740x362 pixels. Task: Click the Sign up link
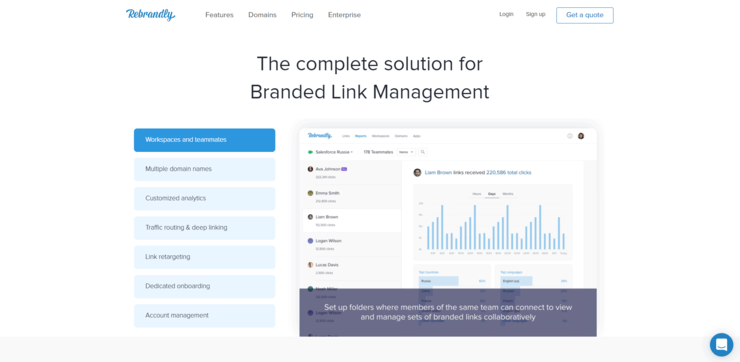(535, 14)
